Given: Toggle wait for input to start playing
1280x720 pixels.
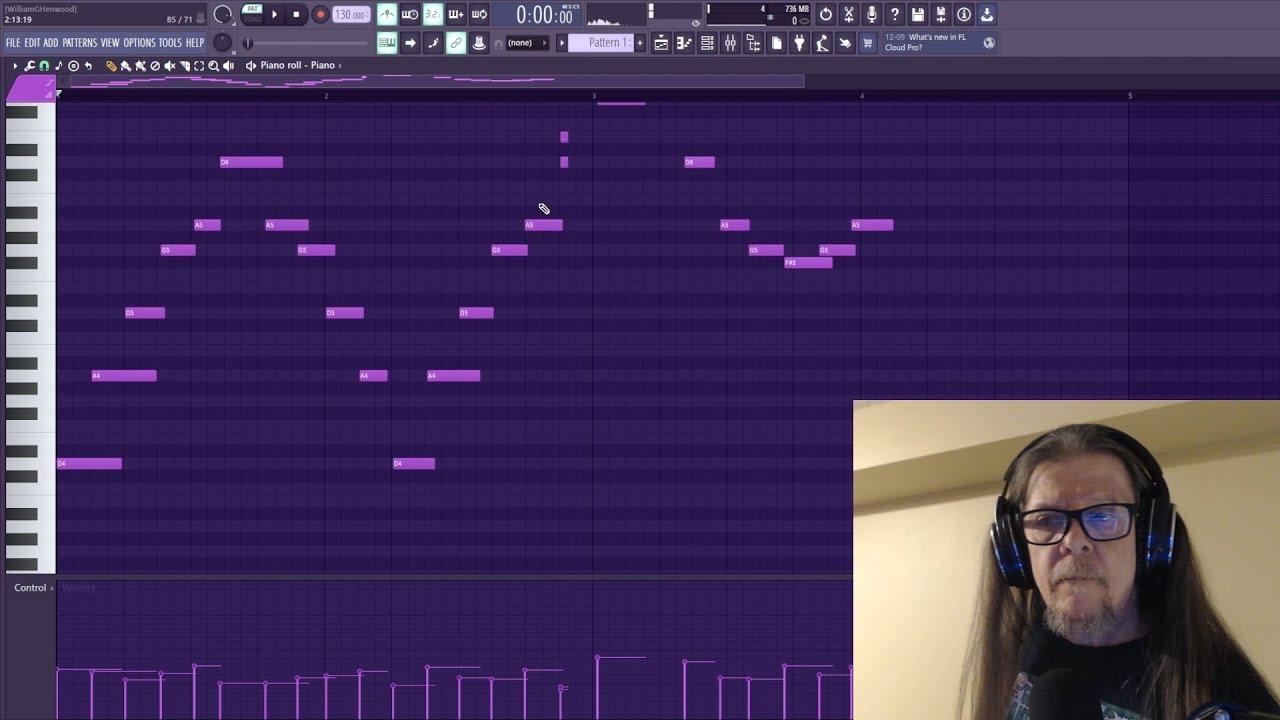Looking at the screenshot, I should click(x=410, y=14).
